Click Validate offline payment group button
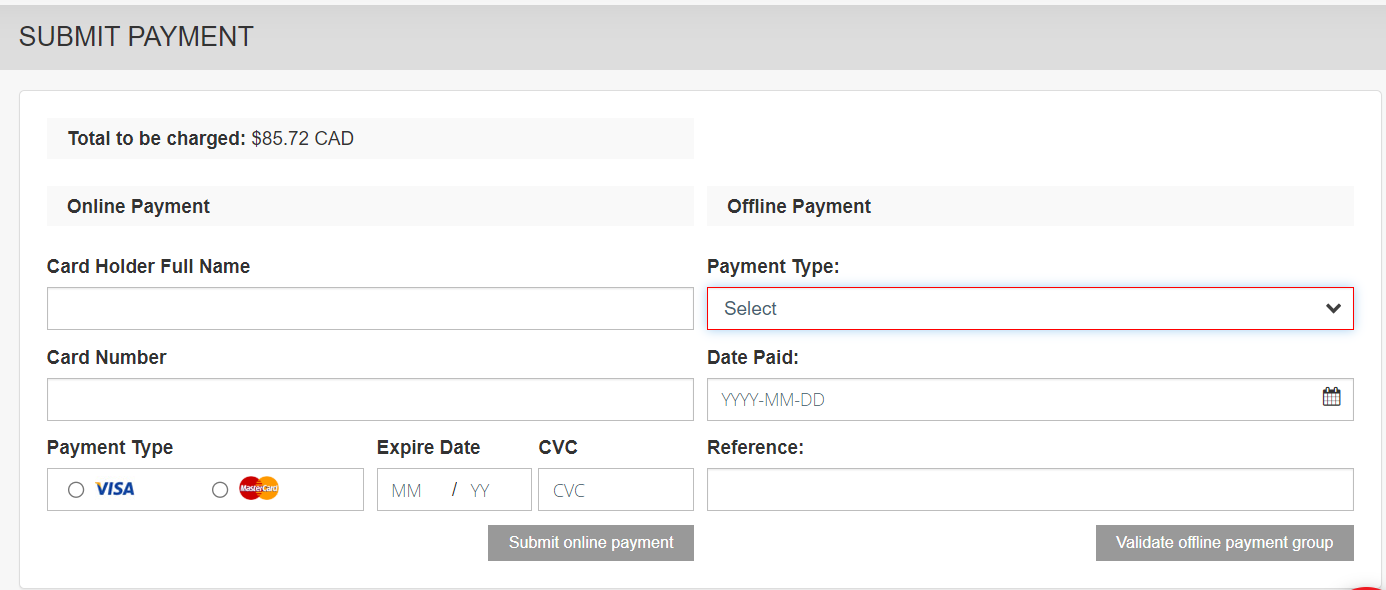This screenshot has height=590, width=1386. (x=1224, y=543)
